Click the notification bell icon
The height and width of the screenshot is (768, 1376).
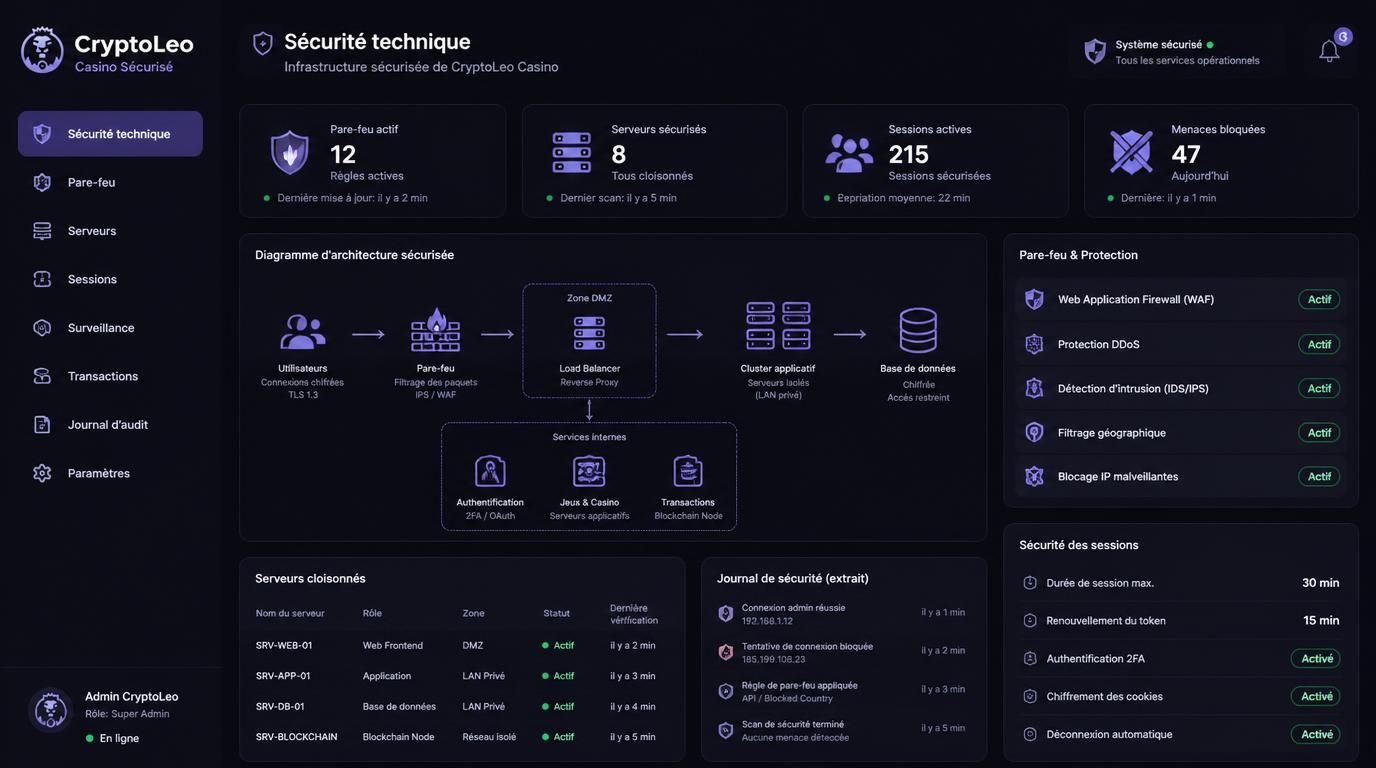tap(1329, 51)
